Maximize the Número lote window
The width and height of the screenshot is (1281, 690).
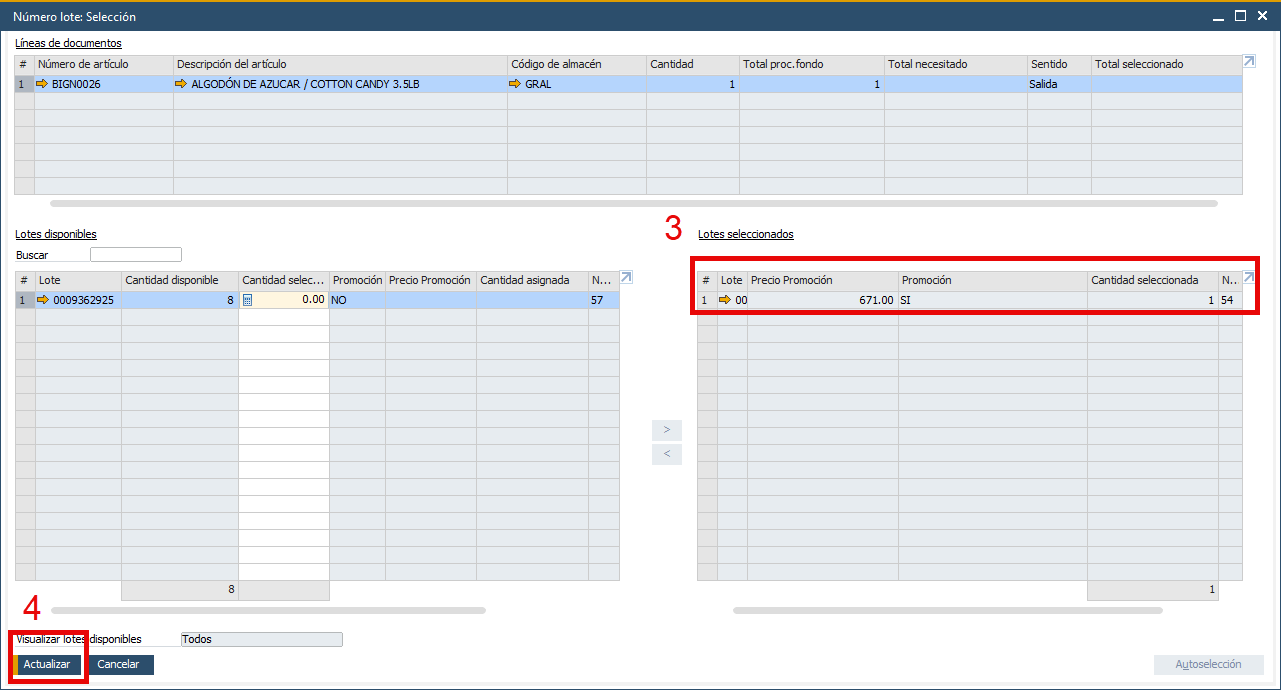pyautogui.click(x=1240, y=16)
